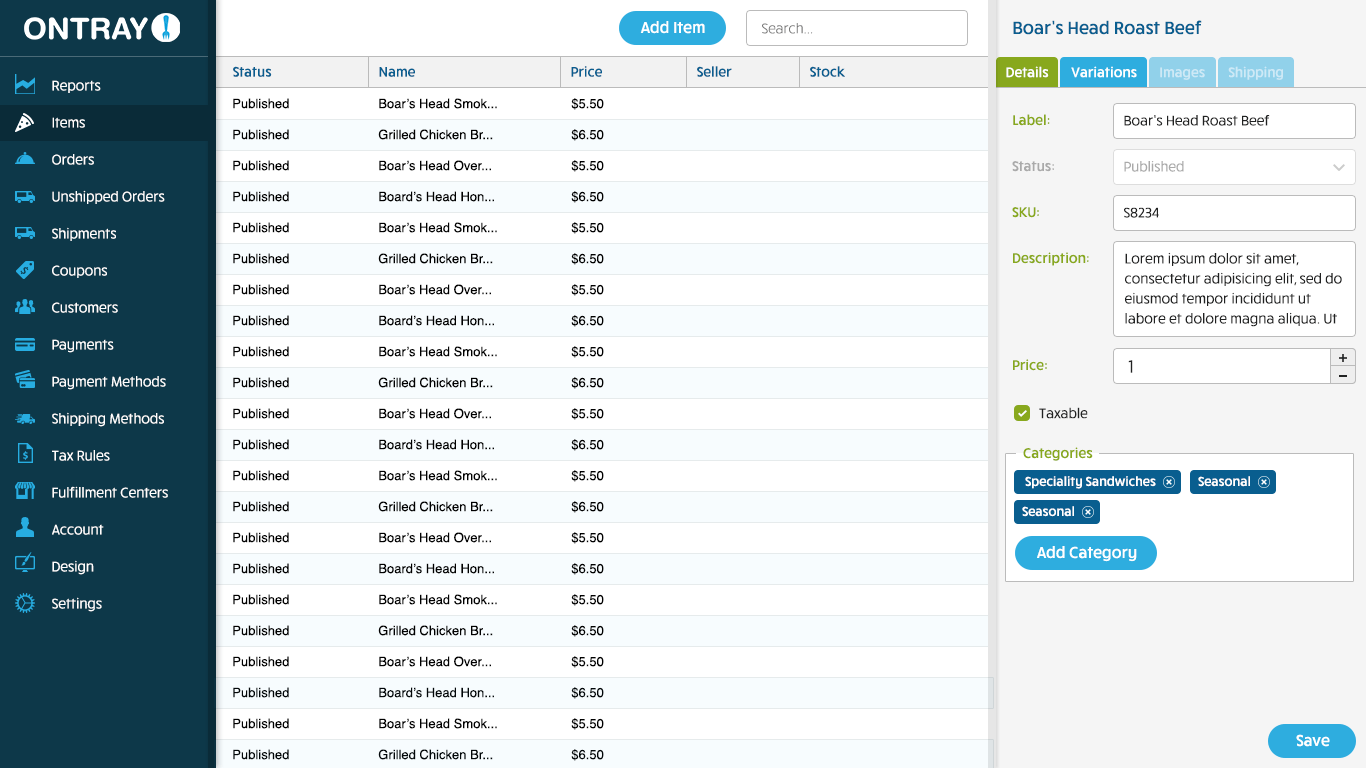
Task: Click the Price value field
Action: [x=1222, y=366]
